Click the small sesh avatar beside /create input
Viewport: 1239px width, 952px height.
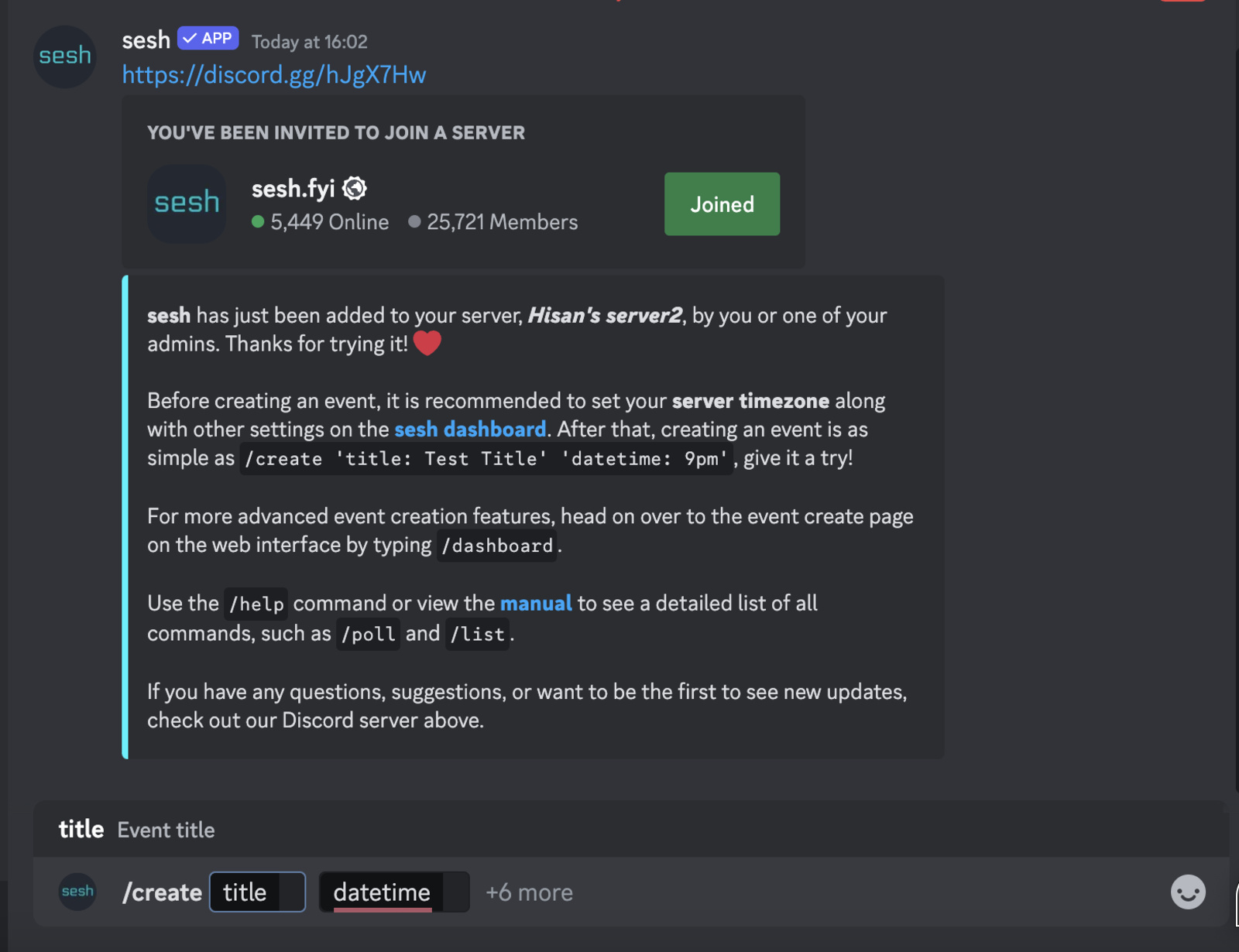point(77,892)
